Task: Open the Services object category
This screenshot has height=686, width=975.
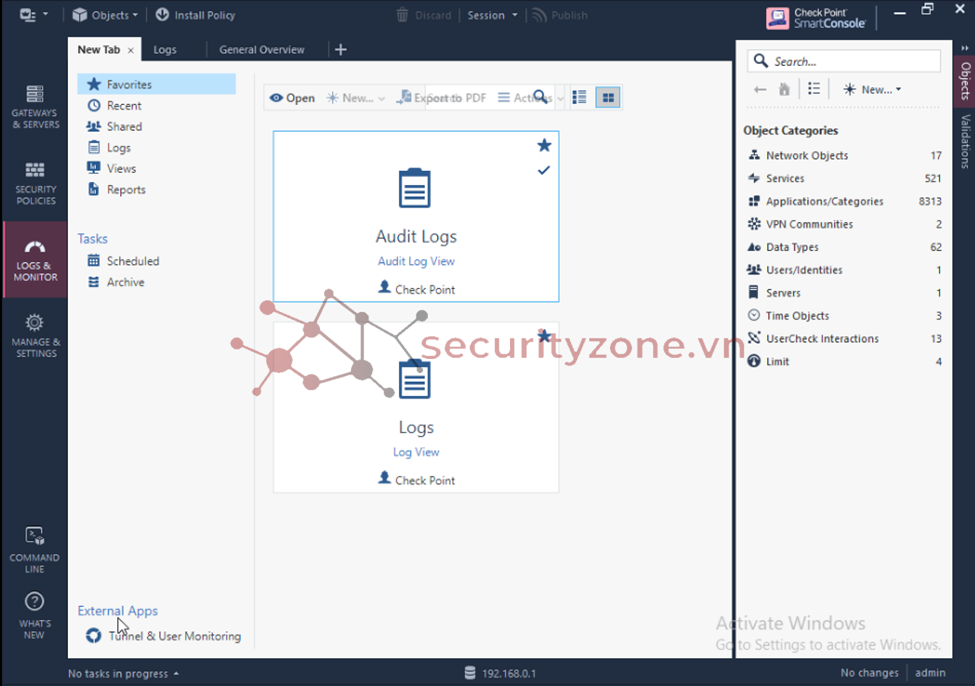Action: tap(844, 178)
